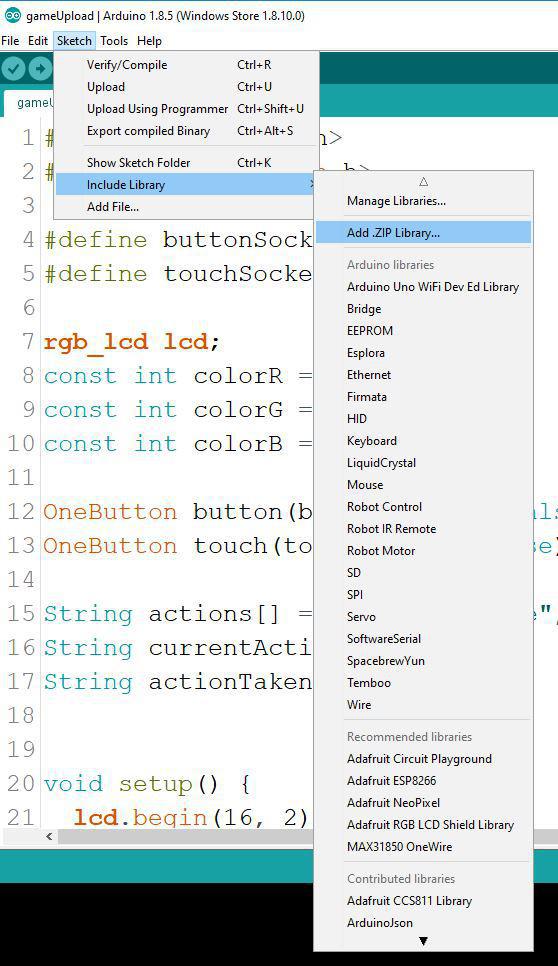Include the SpacebrewYun library
The height and width of the screenshot is (966, 558).
(423, 661)
